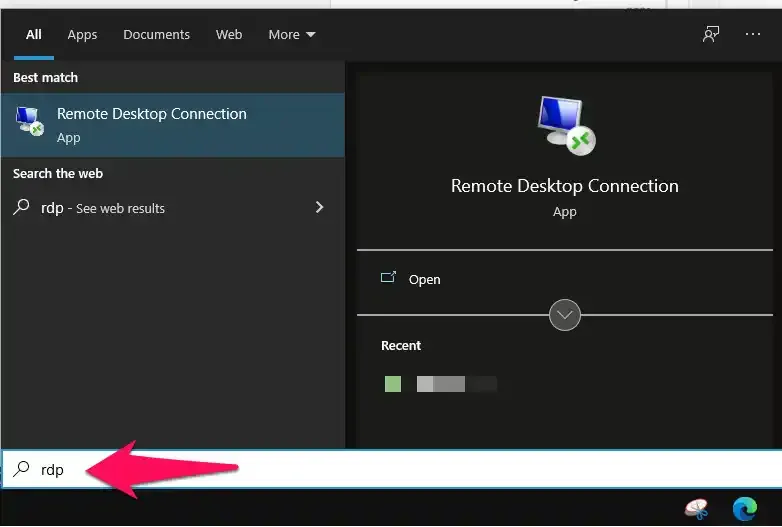
Task: Click the Best match heading
Action: coord(45,78)
